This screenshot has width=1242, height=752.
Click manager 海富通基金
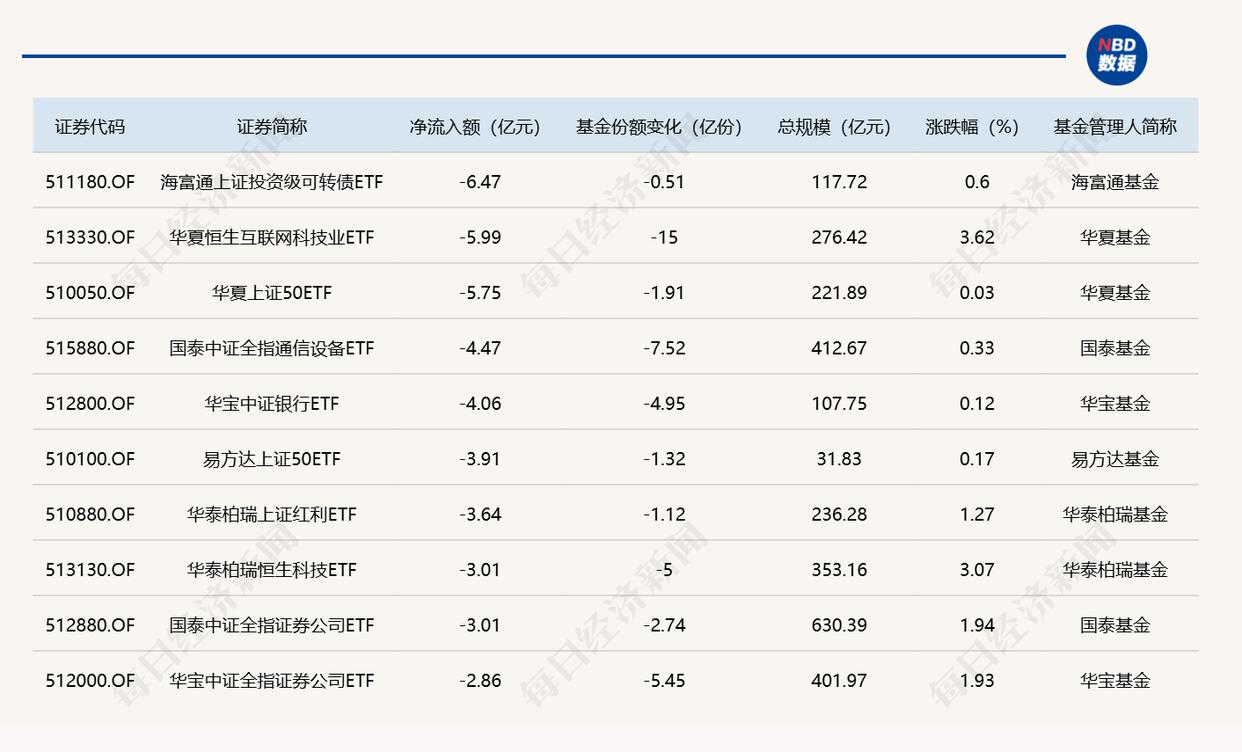pyautogui.click(x=1115, y=182)
